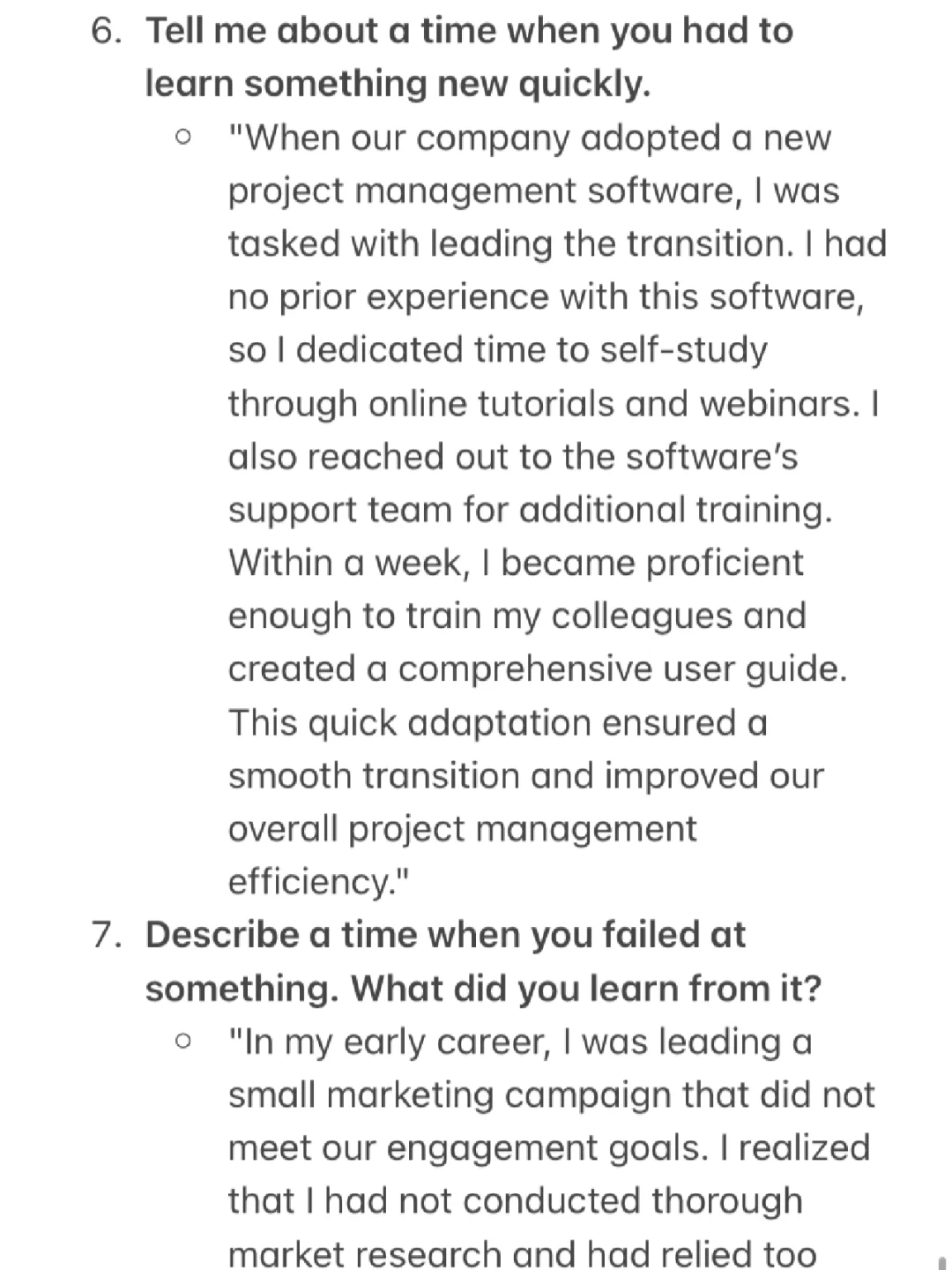The width and height of the screenshot is (952, 1270).
Task: Place cursor in "project management software, I was" line
Action: tap(533, 191)
